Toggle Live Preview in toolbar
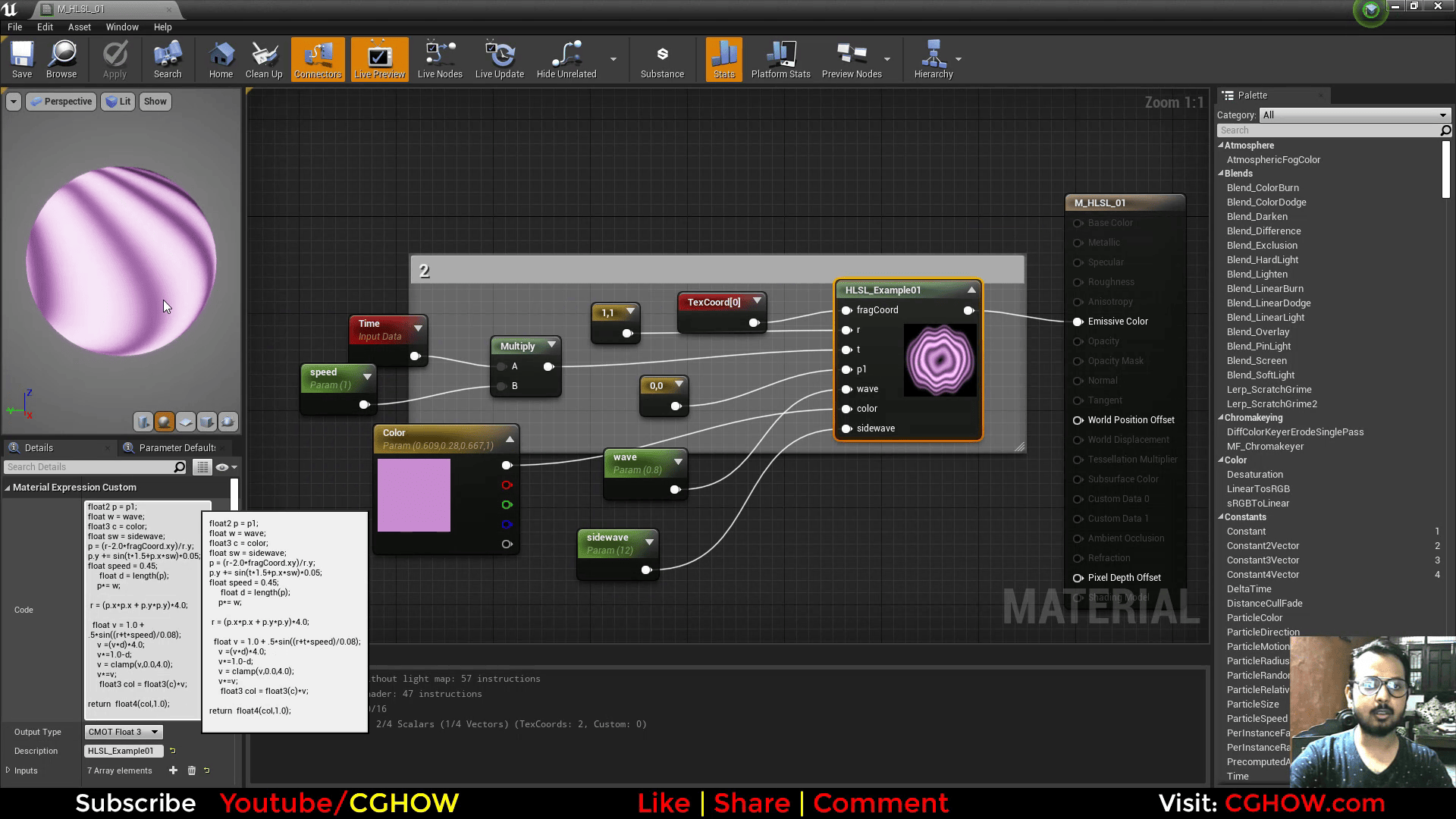The width and height of the screenshot is (1456, 819). click(379, 59)
